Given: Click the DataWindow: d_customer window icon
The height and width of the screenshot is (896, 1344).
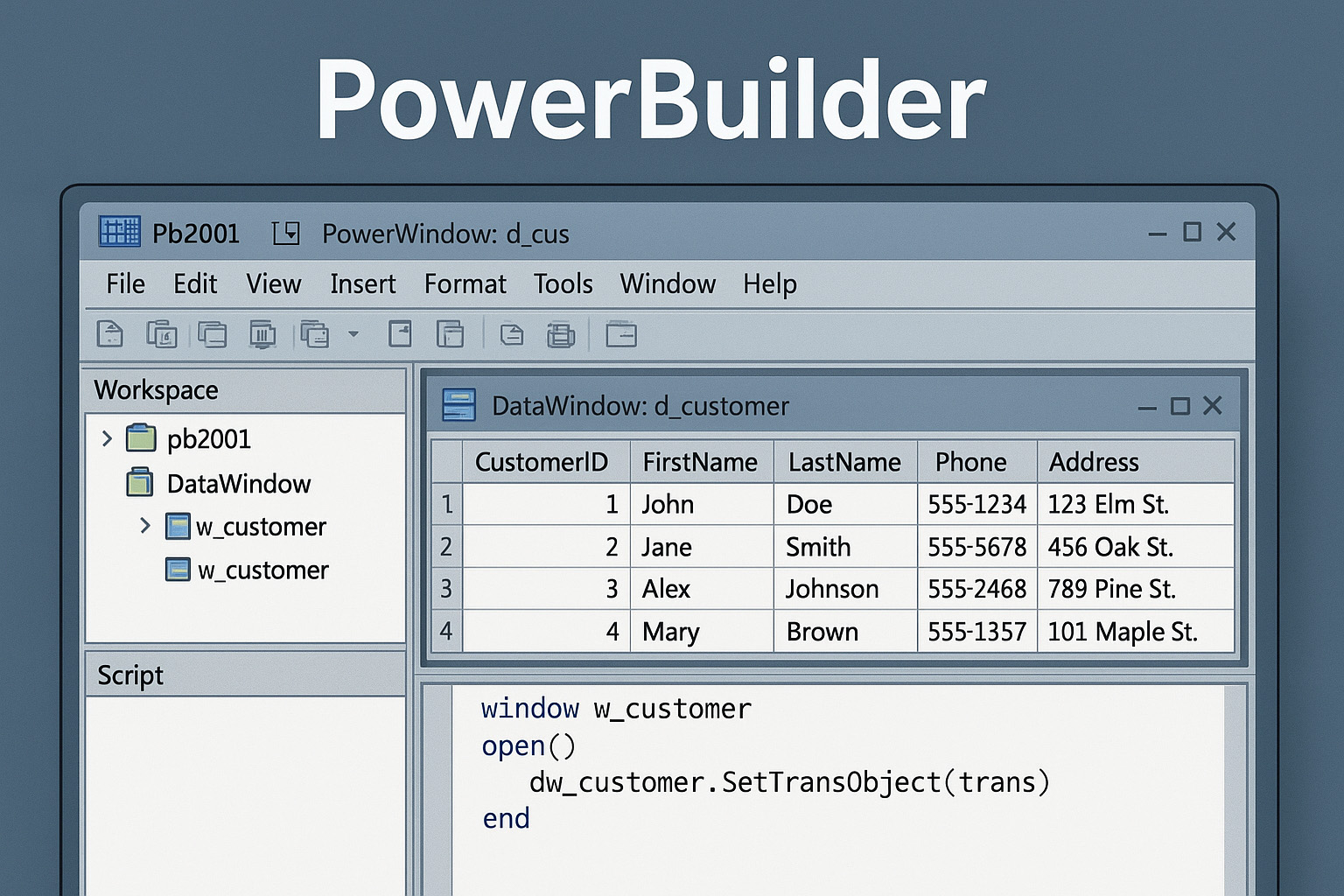Looking at the screenshot, I should click(459, 405).
